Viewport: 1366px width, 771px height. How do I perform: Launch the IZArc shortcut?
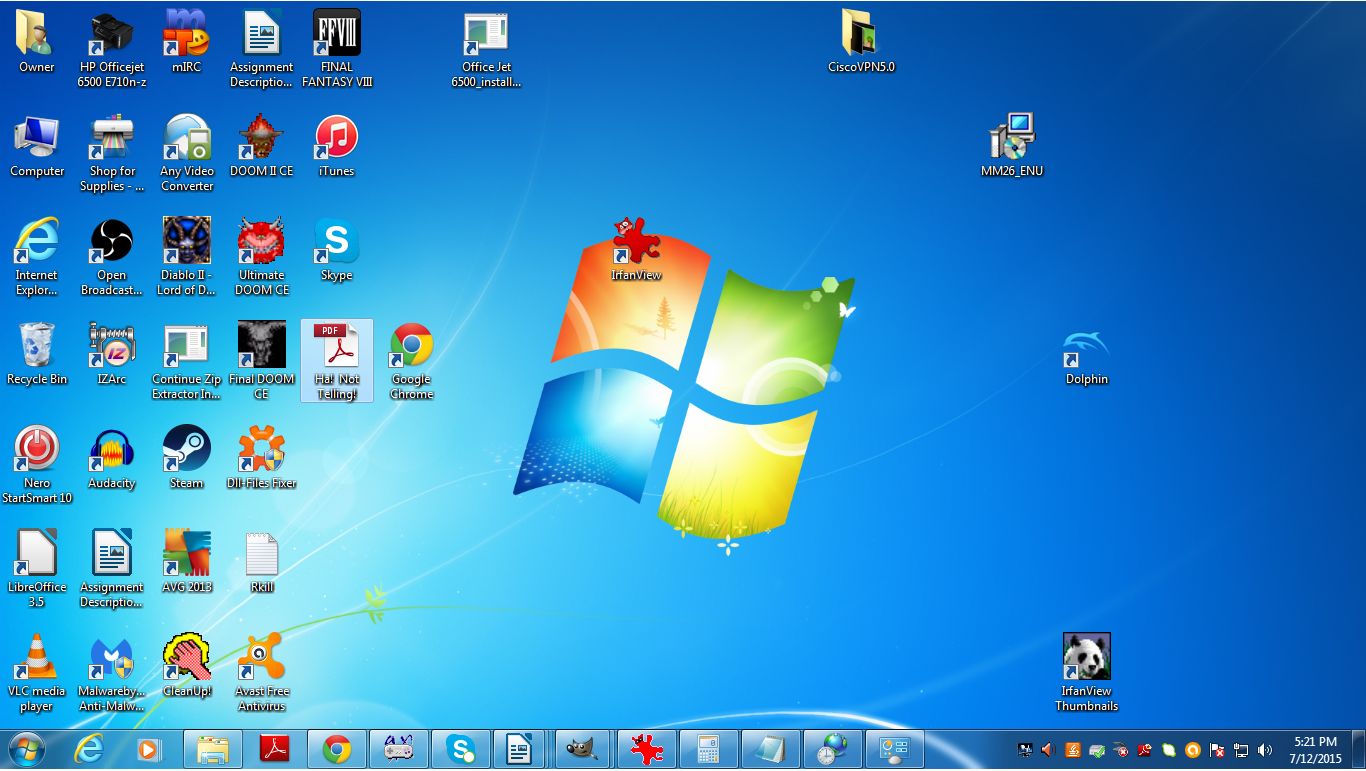pyautogui.click(x=112, y=354)
